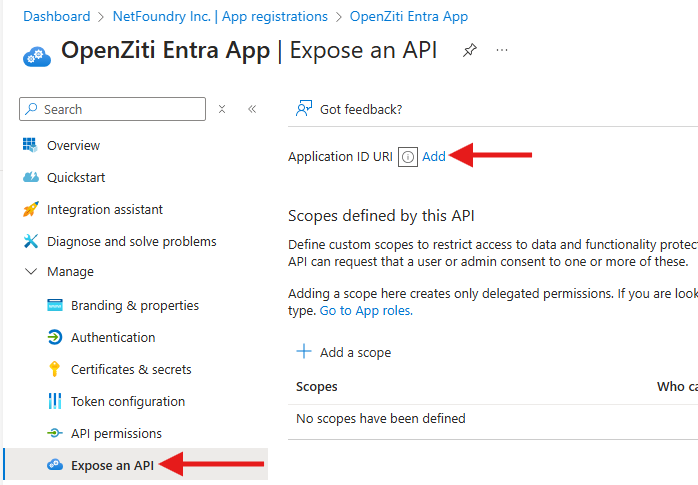Collapse the sidebar with double chevron icon
This screenshot has height=485, width=698.
click(x=252, y=109)
